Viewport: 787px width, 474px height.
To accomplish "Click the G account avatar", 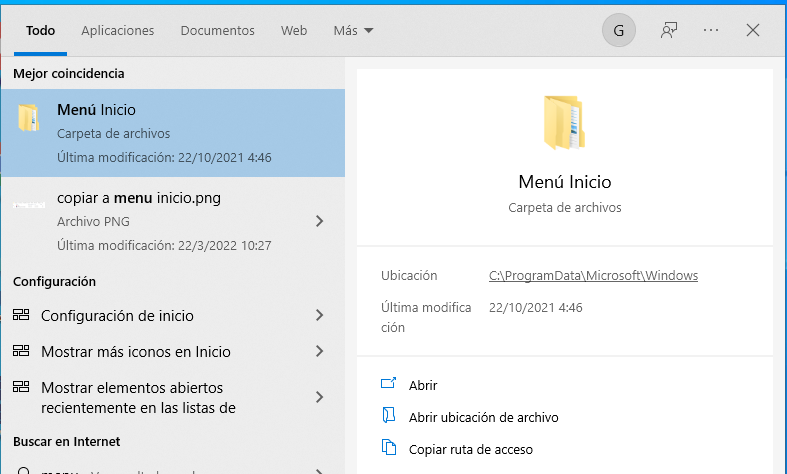I will point(619,30).
